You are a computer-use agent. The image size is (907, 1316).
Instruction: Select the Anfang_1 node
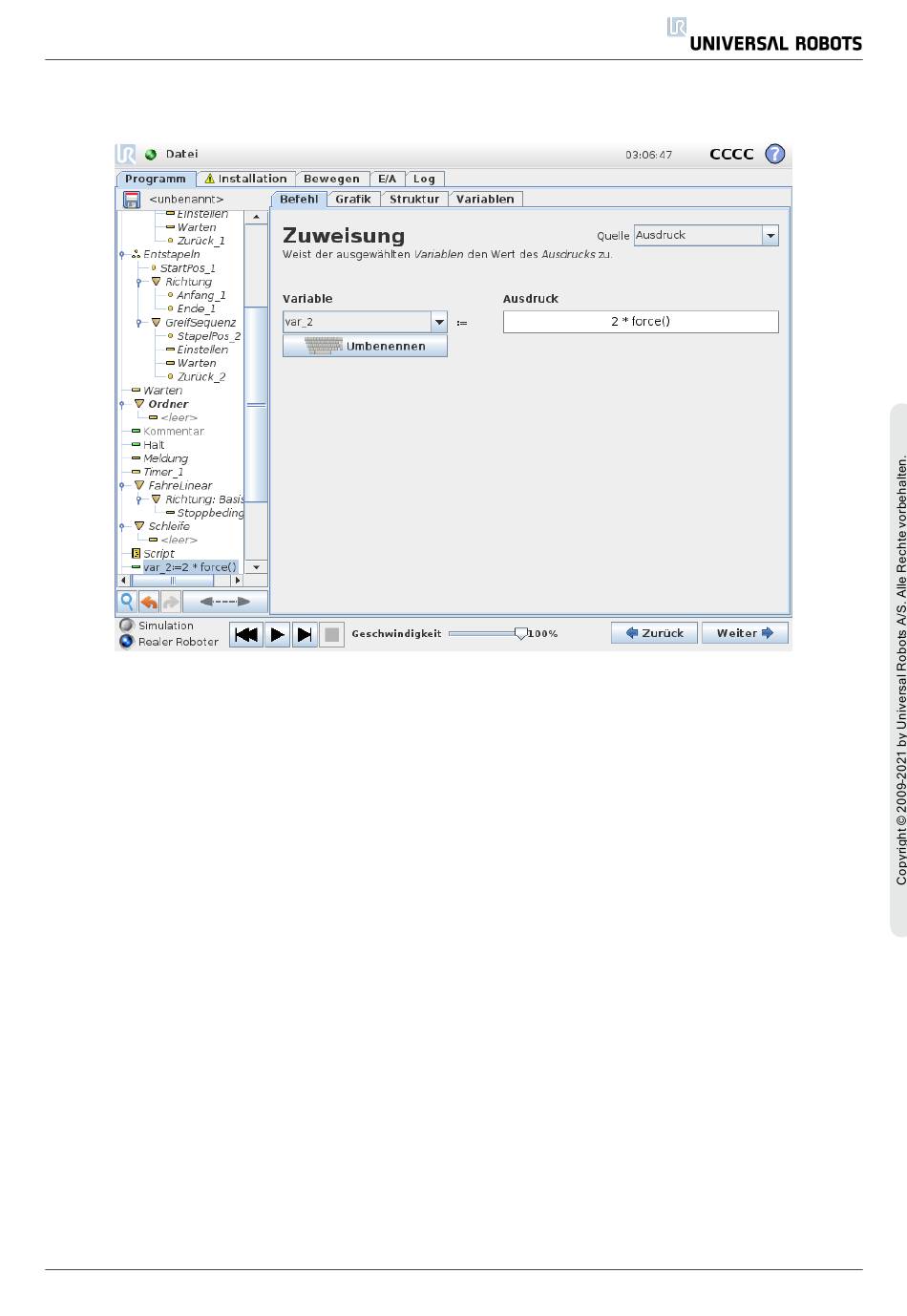click(200, 295)
